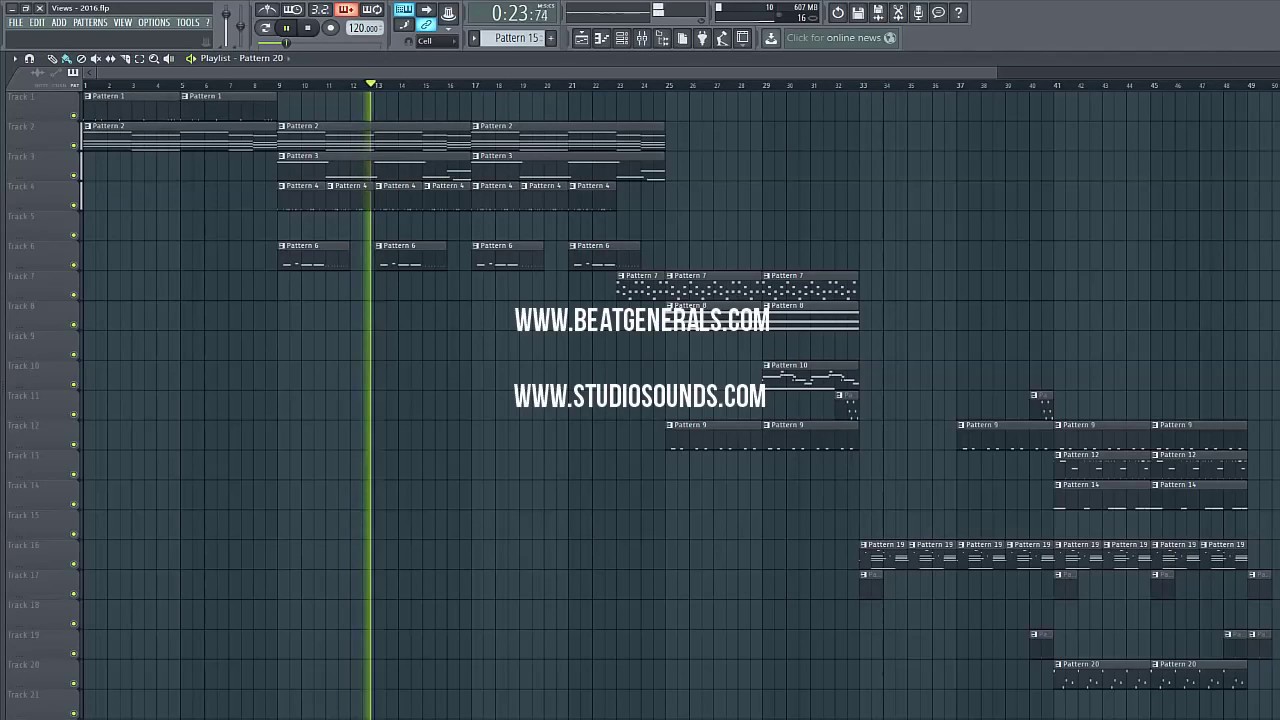The image size is (1280, 720).
Task: Click the hat icon in the recording panel
Action: (447, 12)
